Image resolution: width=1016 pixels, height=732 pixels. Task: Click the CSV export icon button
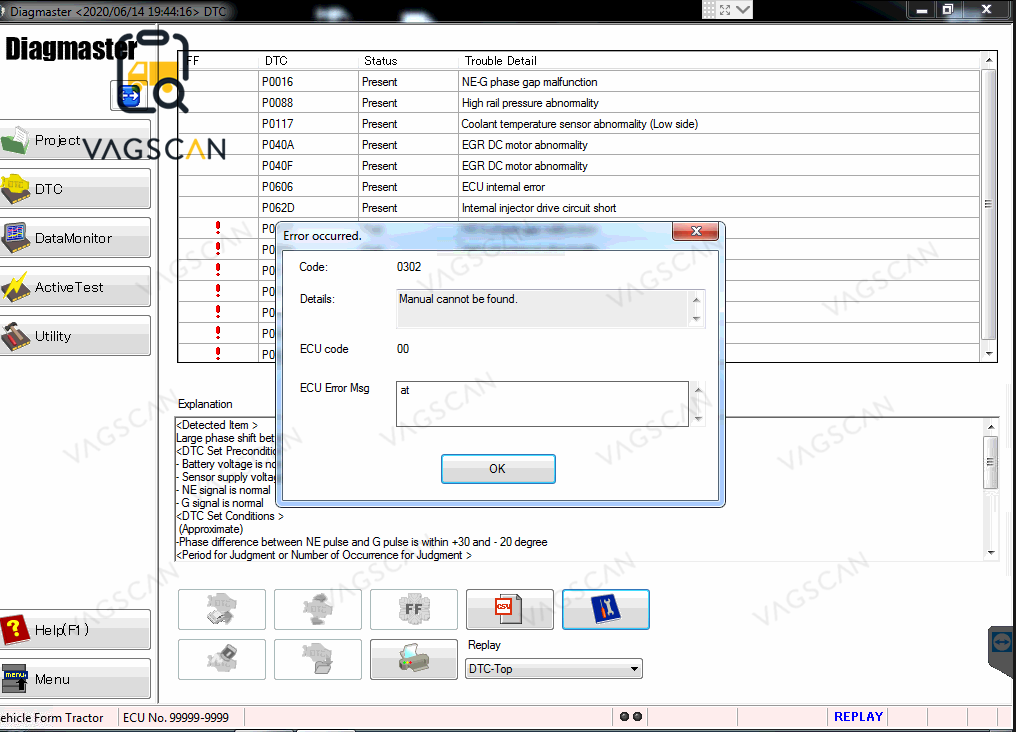click(509, 609)
